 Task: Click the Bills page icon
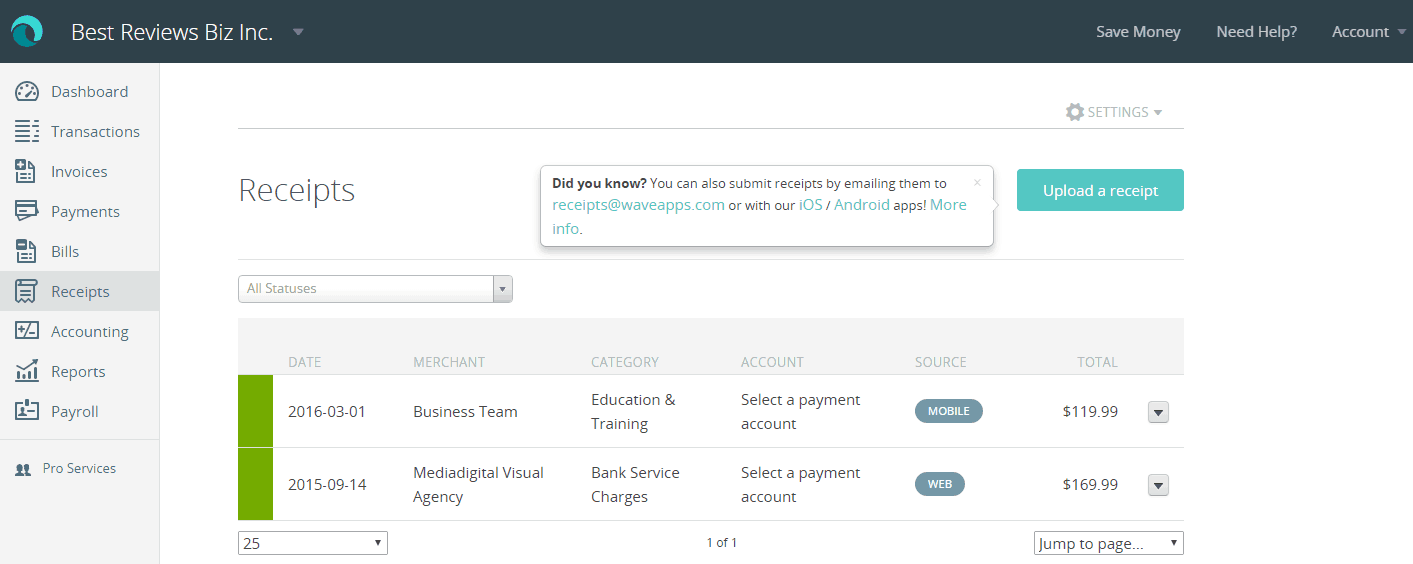click(x=27, y=251)
